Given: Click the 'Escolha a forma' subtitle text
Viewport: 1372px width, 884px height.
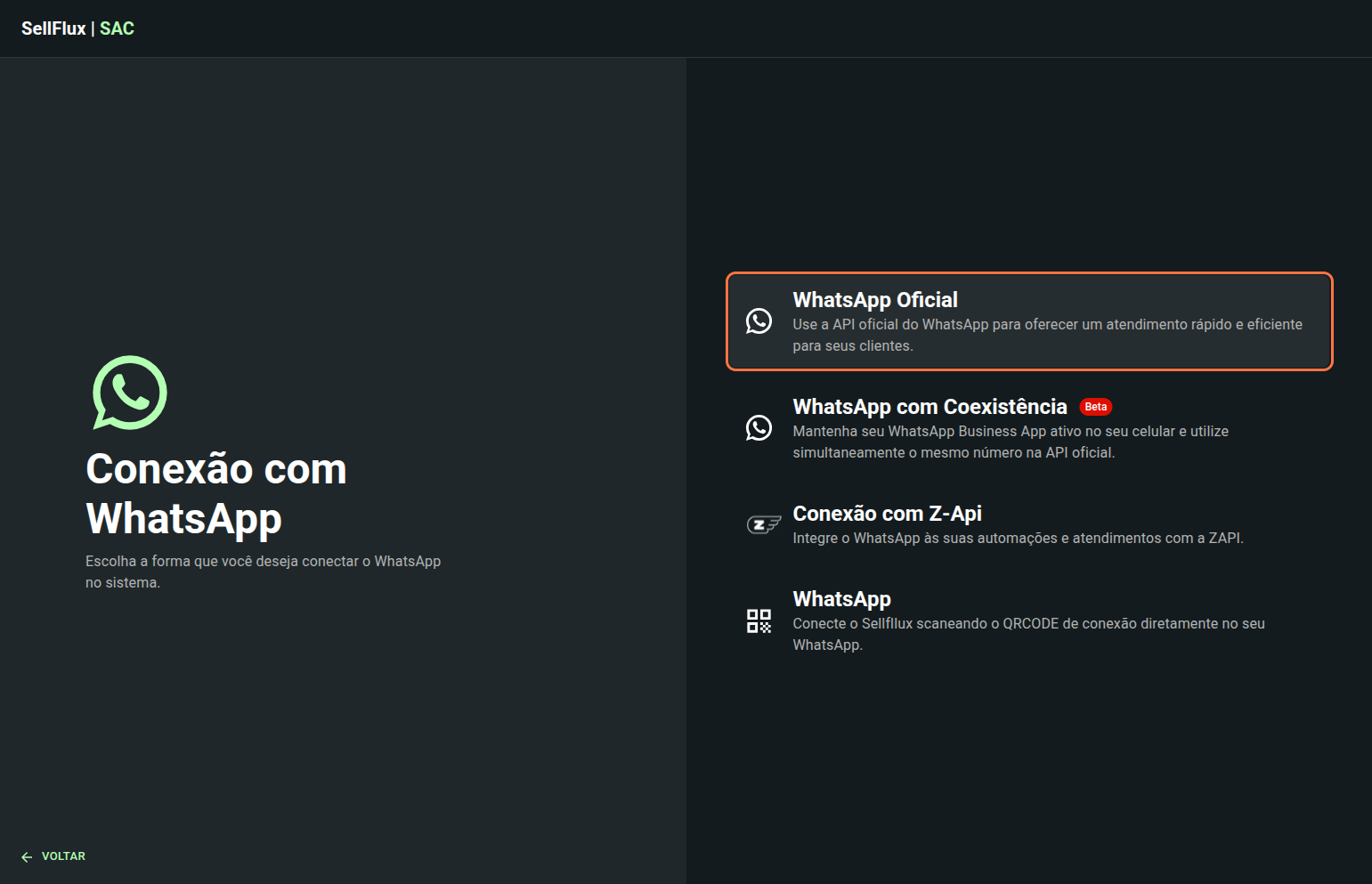Looking at the screenshot, I should (x=263, y=572).
